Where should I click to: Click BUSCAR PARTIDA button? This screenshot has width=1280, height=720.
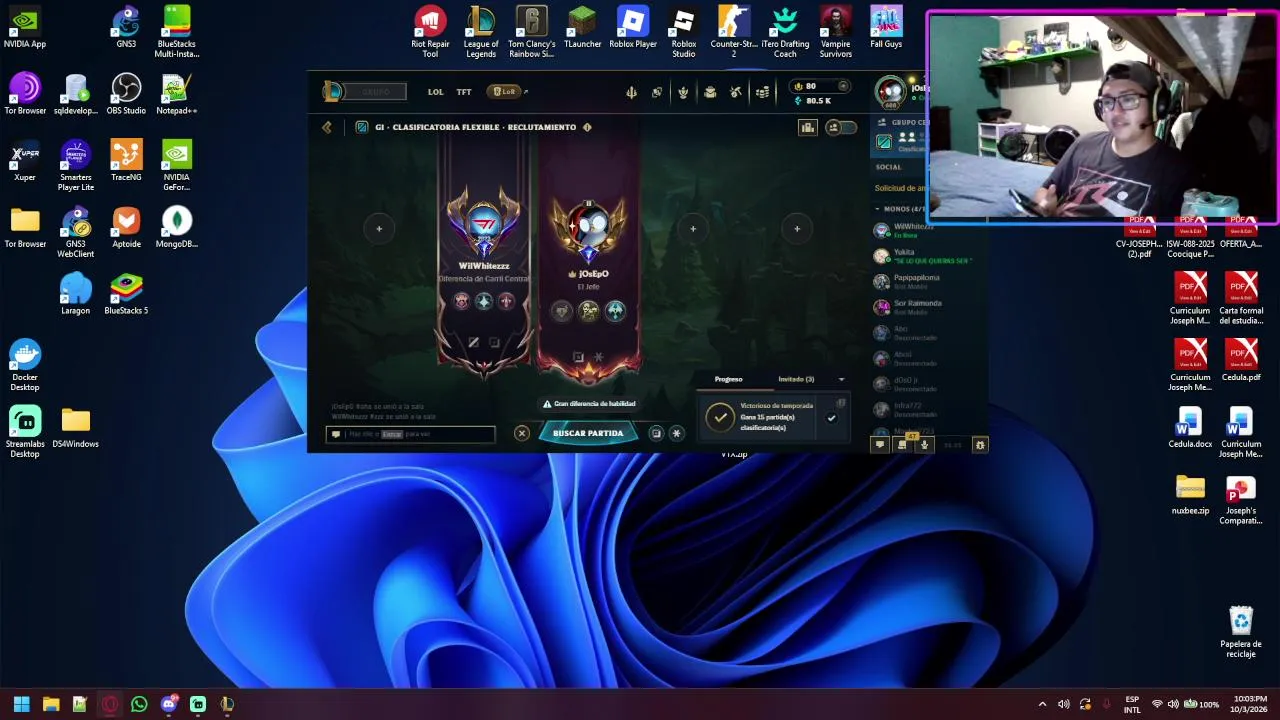pos(588,433)
